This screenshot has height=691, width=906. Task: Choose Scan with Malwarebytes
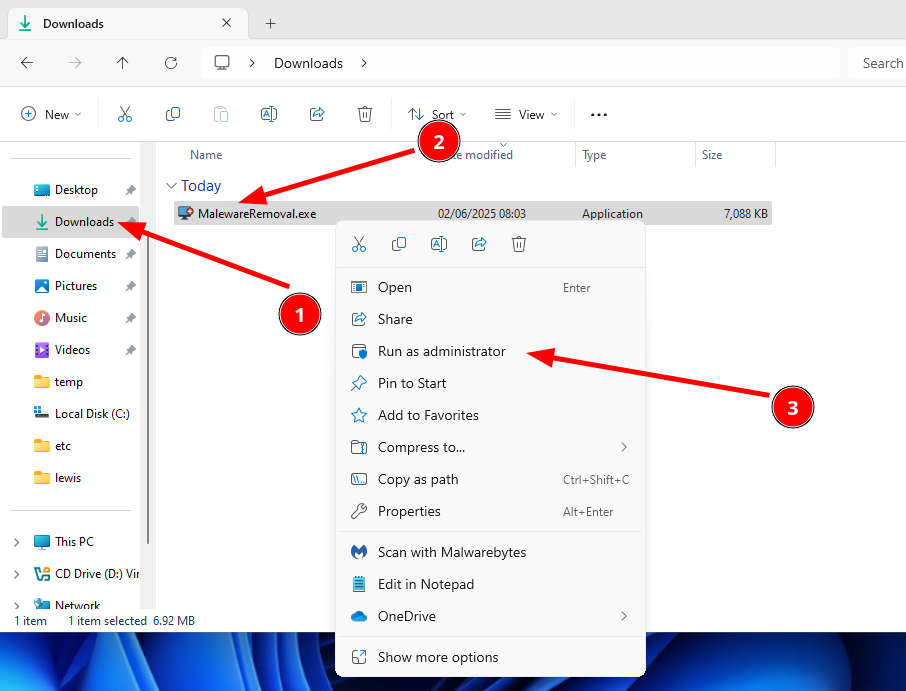point(451,552)
